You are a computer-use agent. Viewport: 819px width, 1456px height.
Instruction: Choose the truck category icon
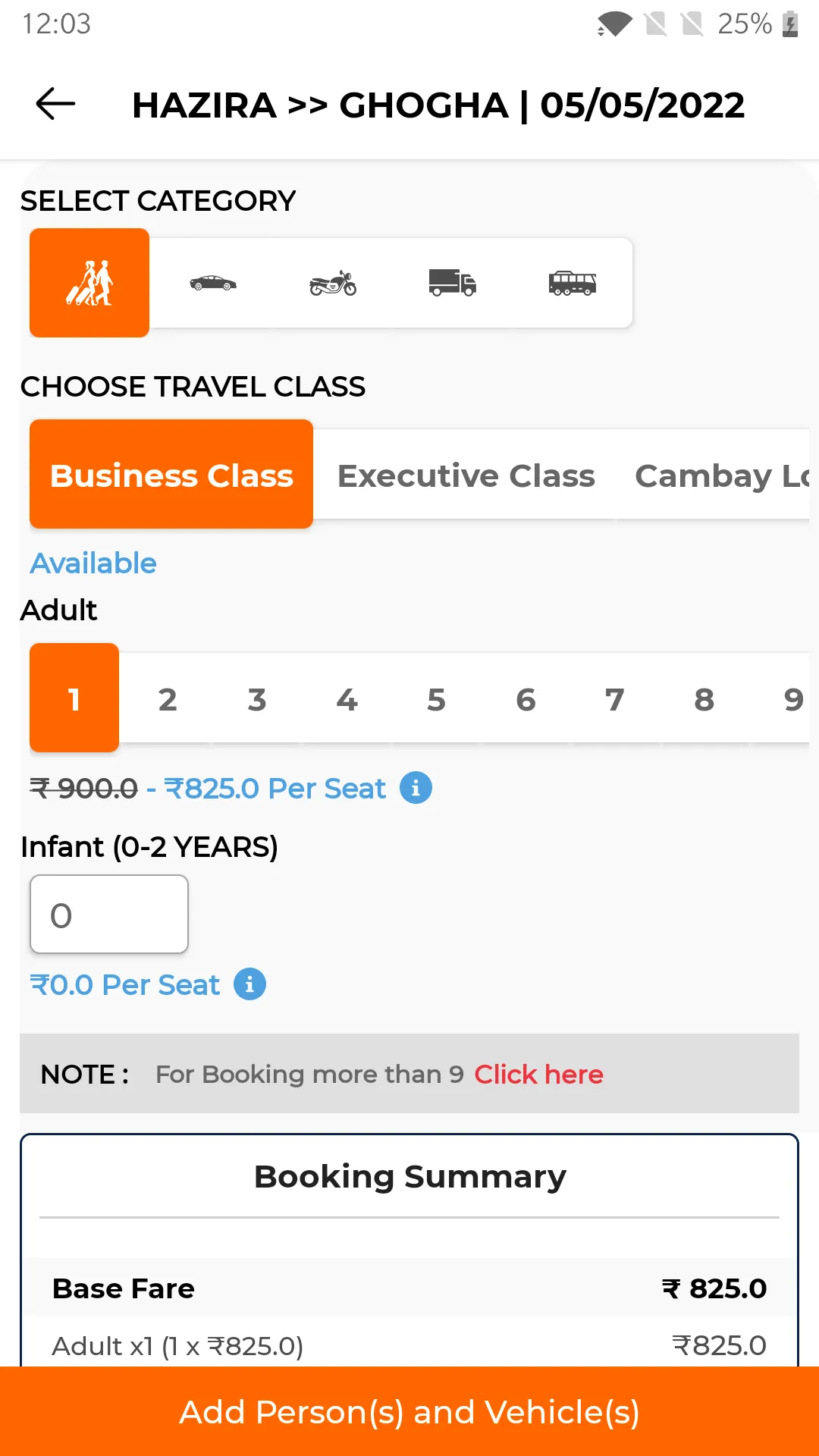(453, 283)
